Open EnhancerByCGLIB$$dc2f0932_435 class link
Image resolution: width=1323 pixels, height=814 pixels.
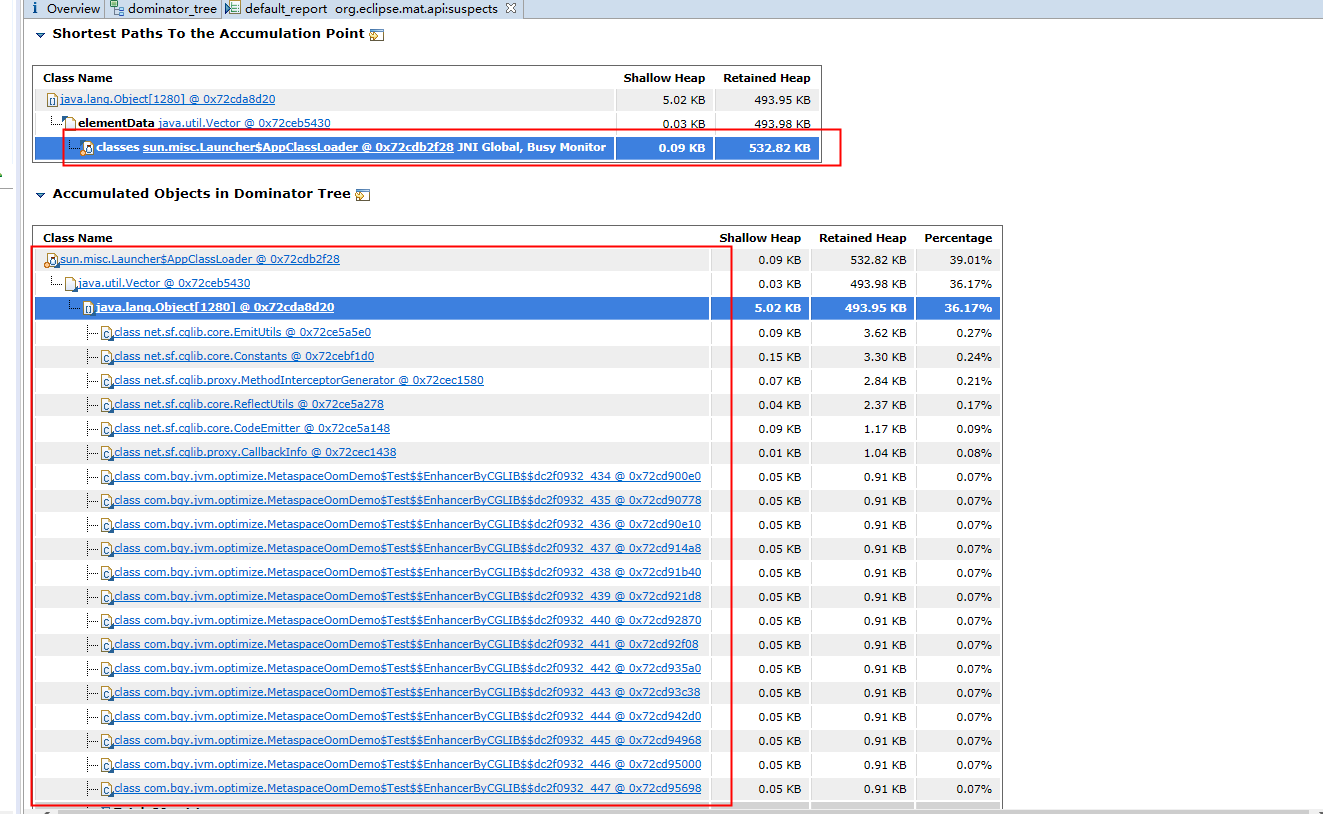pyautogui.click(x=408, y=500)
